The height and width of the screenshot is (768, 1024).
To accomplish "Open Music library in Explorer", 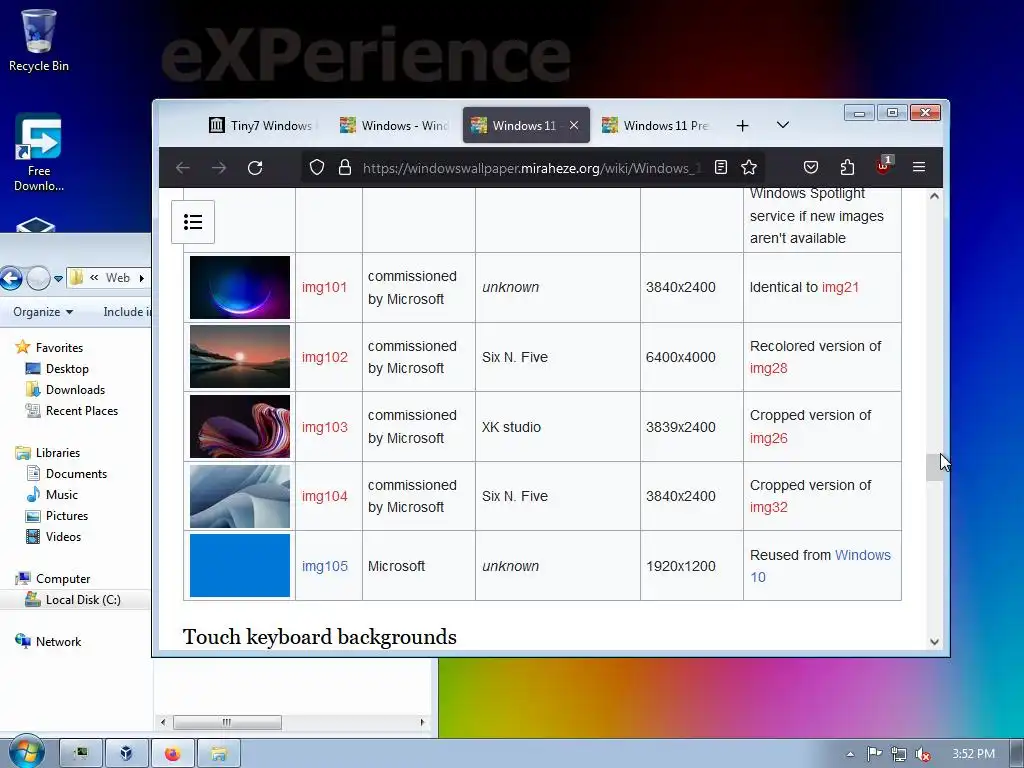I will coord(61,494).
